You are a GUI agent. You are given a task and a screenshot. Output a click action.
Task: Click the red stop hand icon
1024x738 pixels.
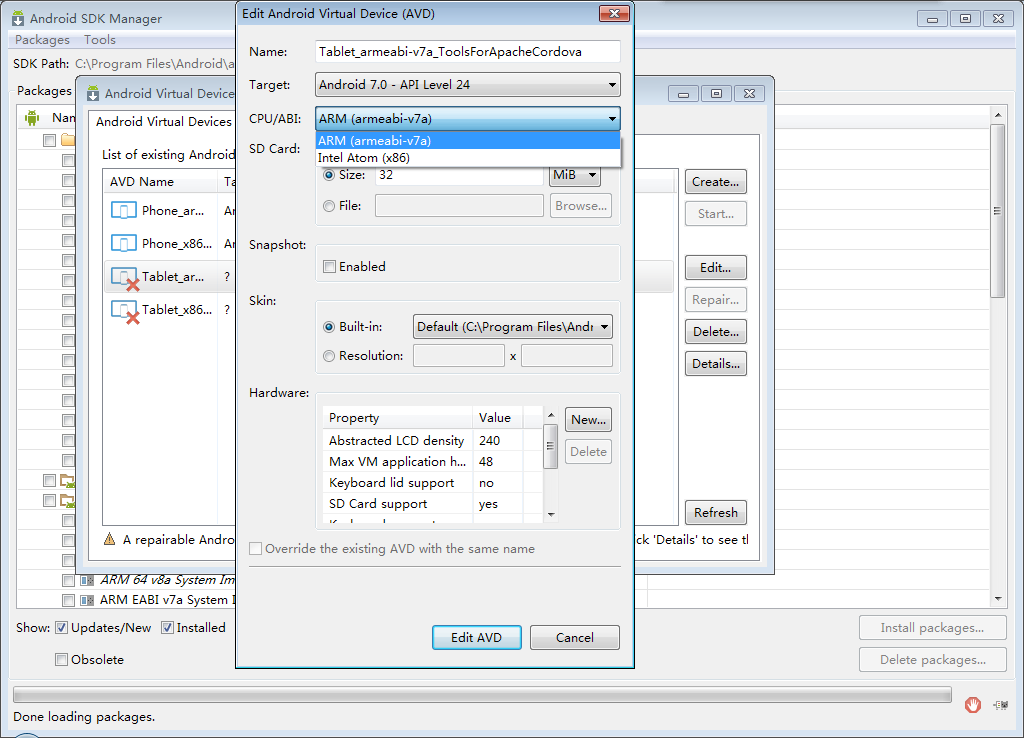click(972, 705)
